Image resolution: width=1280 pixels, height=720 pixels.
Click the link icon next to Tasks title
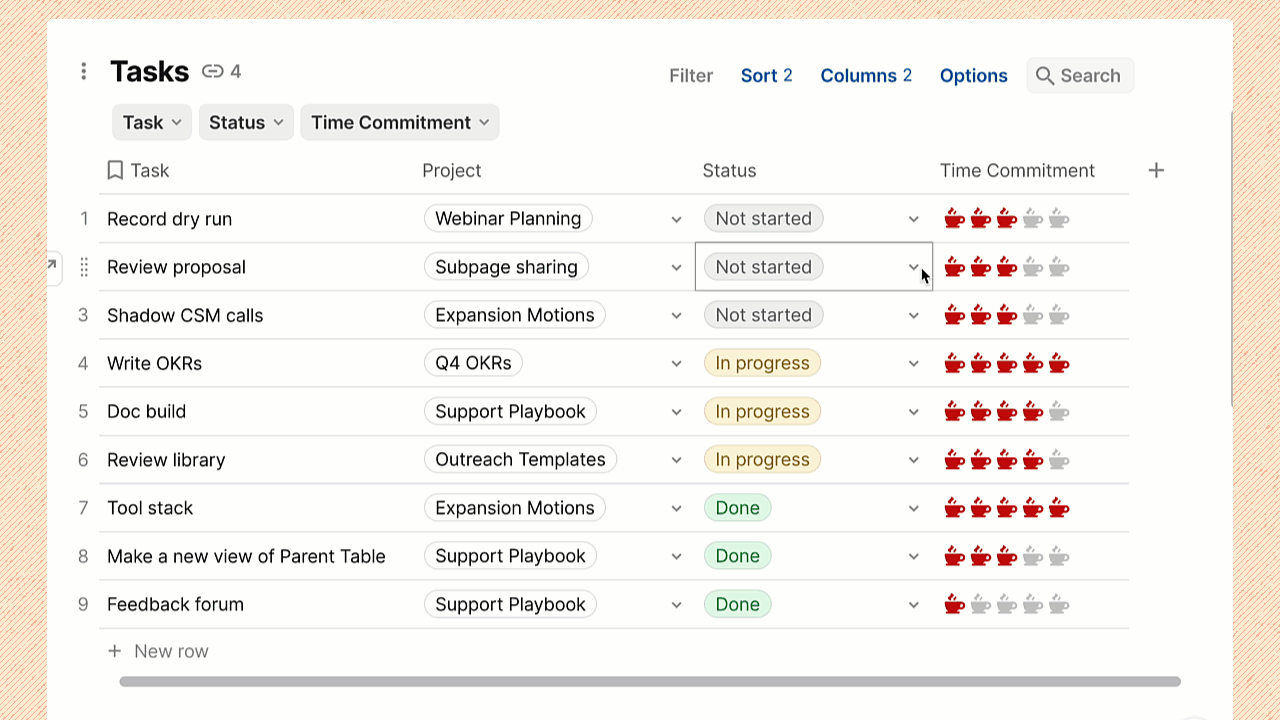212,71
